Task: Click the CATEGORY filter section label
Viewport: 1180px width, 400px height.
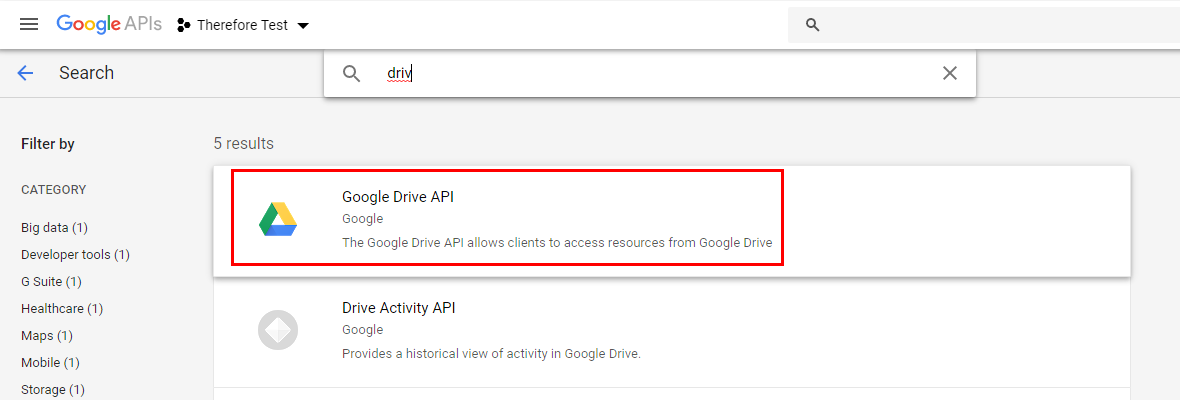Action: 53,189
